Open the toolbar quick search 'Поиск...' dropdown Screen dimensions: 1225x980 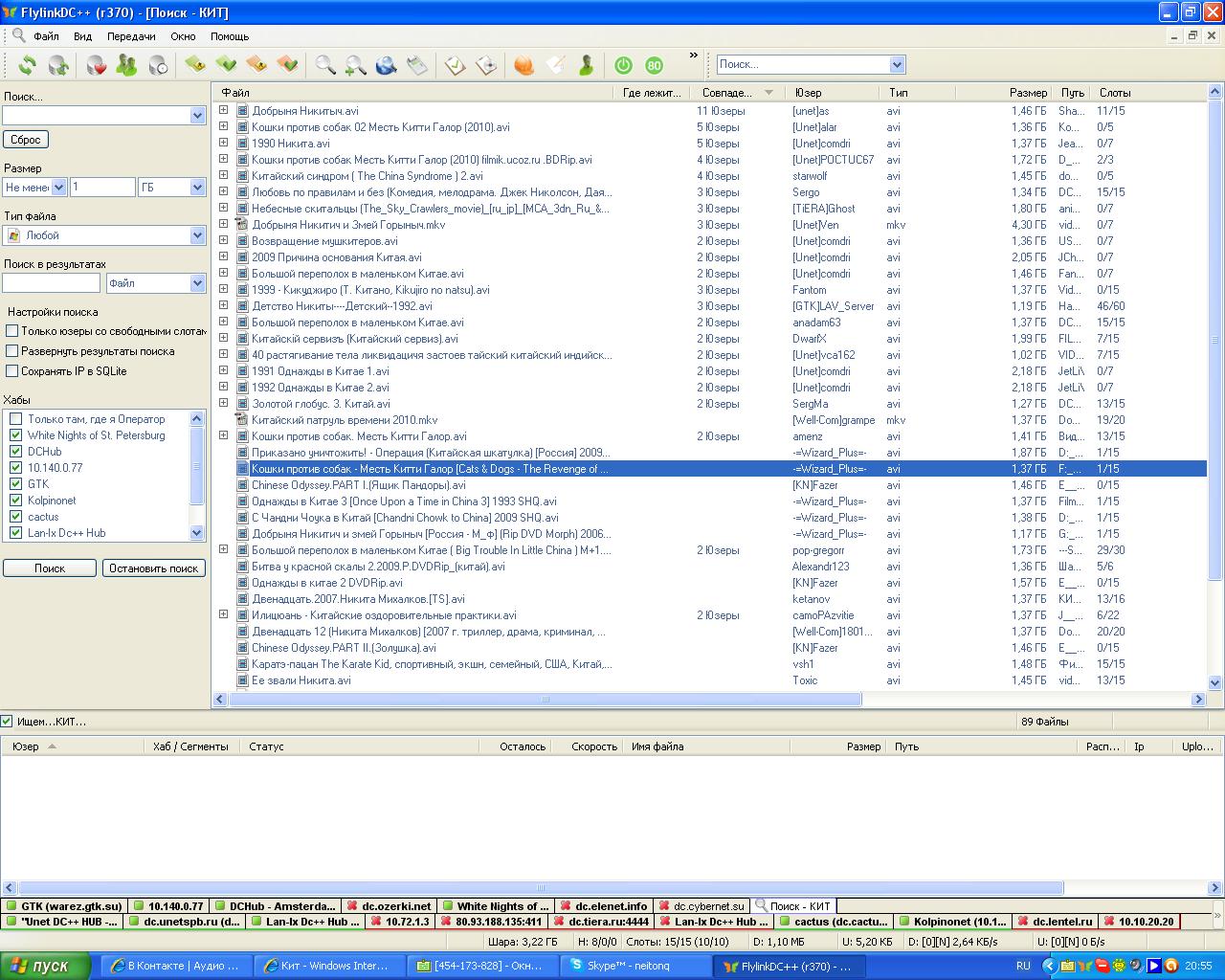(897, 65)
